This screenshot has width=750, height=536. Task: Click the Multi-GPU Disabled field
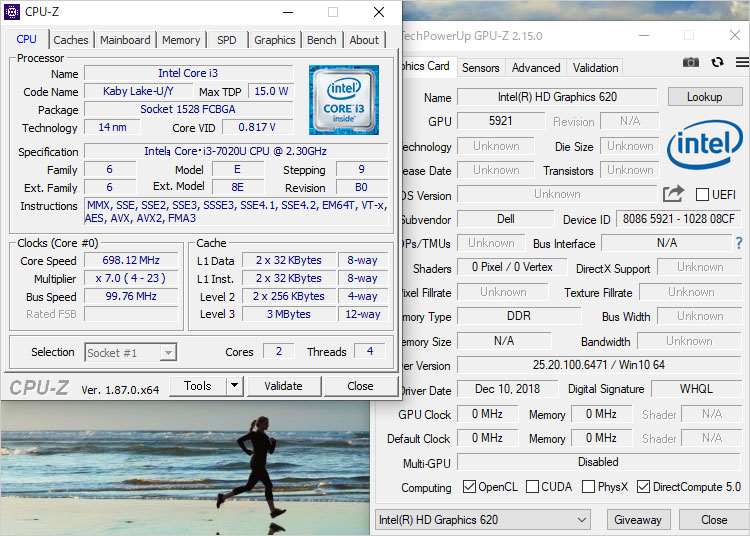click(x=599, y=462)
